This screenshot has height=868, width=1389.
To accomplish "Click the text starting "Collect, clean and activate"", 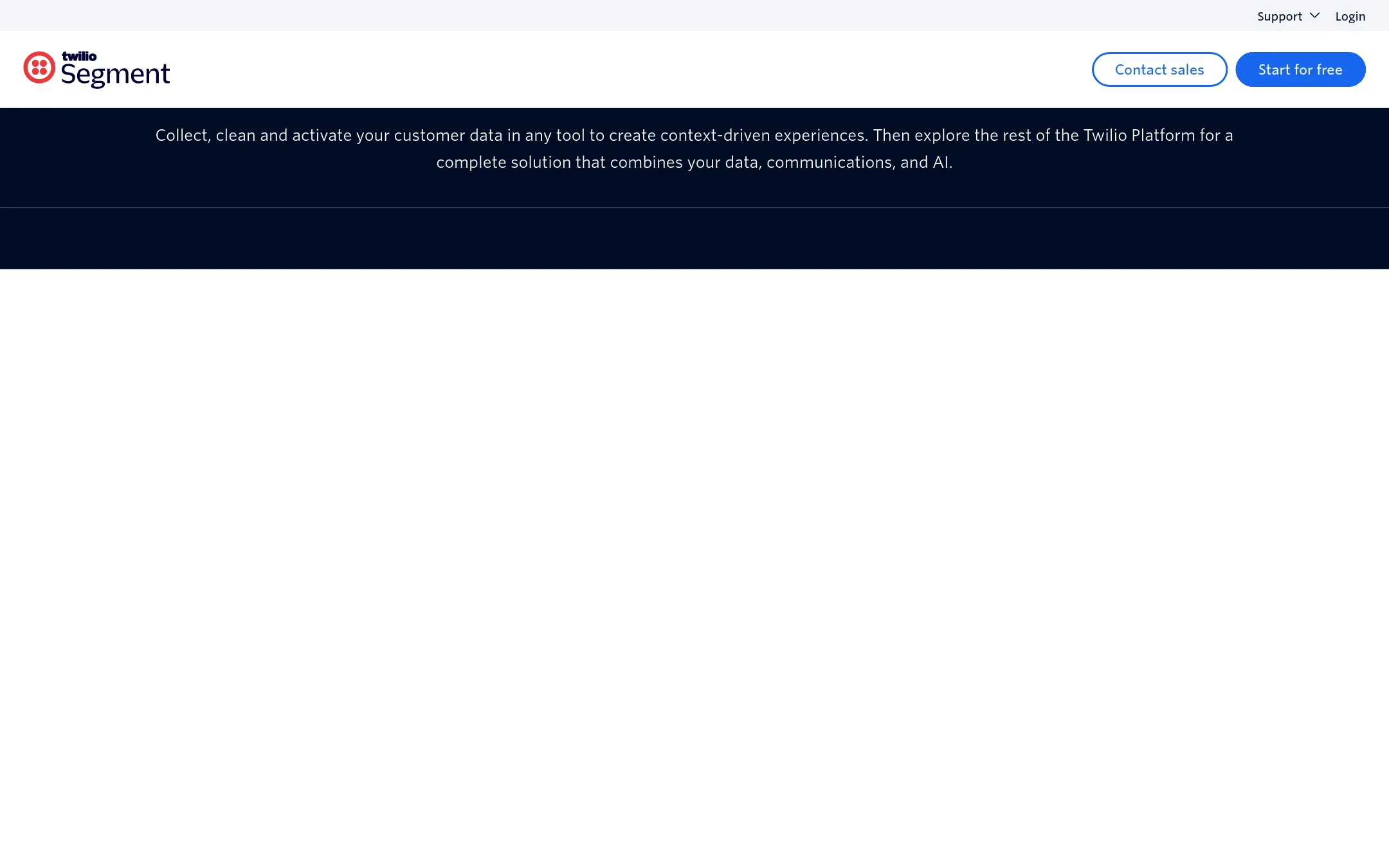I will (x=694, y=149).
